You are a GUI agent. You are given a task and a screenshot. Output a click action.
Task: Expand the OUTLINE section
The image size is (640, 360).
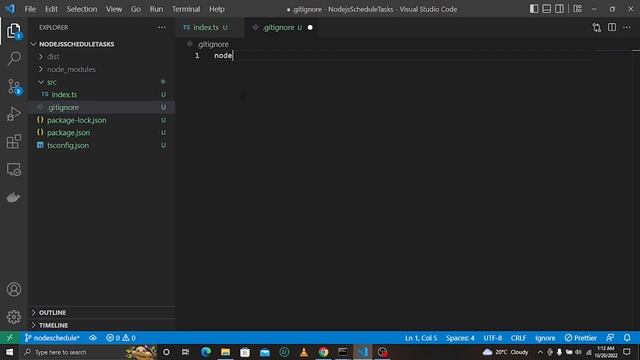[x=52, y=313]
